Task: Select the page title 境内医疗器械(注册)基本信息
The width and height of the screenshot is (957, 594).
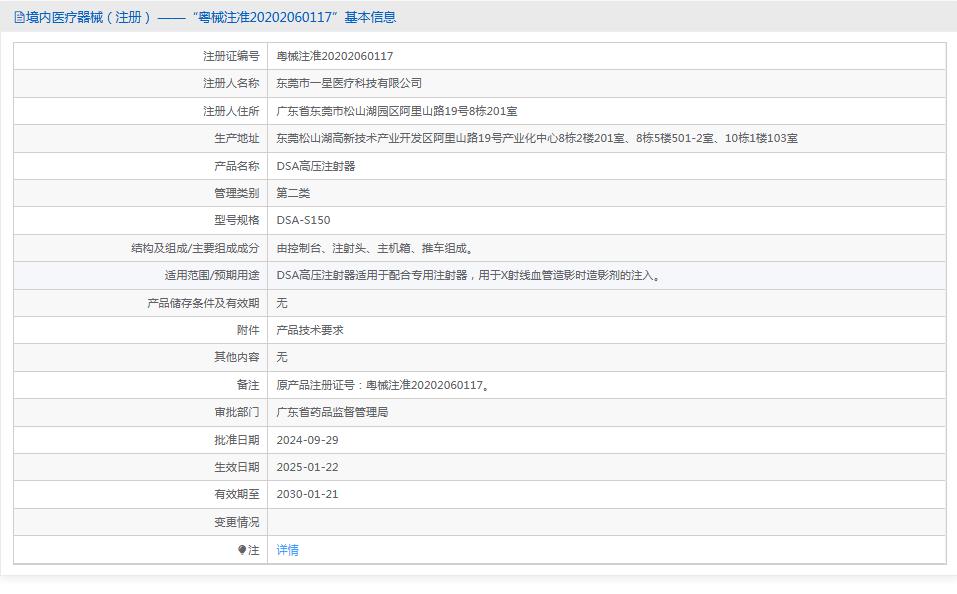Action: (x=211, y=17)
